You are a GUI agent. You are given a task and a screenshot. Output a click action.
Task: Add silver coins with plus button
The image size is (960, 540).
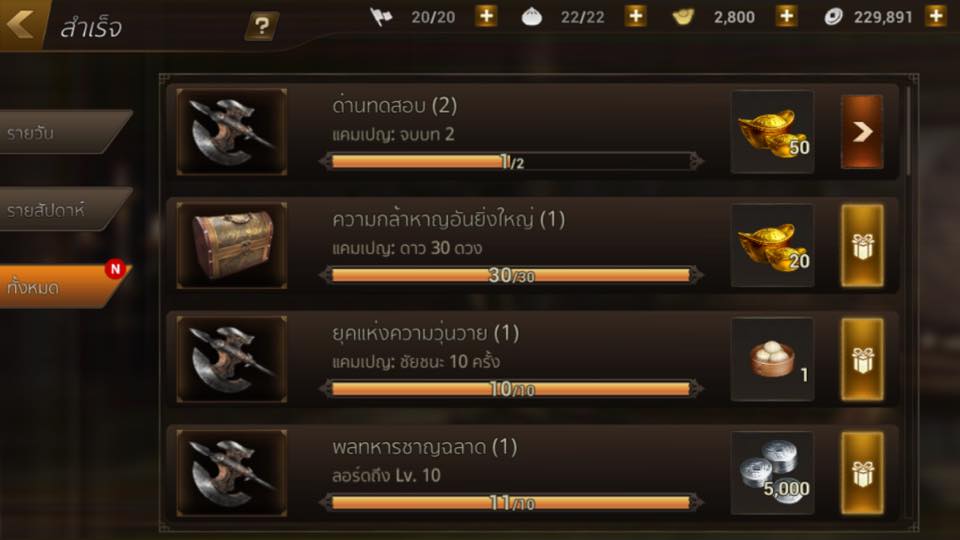(936, 16)
